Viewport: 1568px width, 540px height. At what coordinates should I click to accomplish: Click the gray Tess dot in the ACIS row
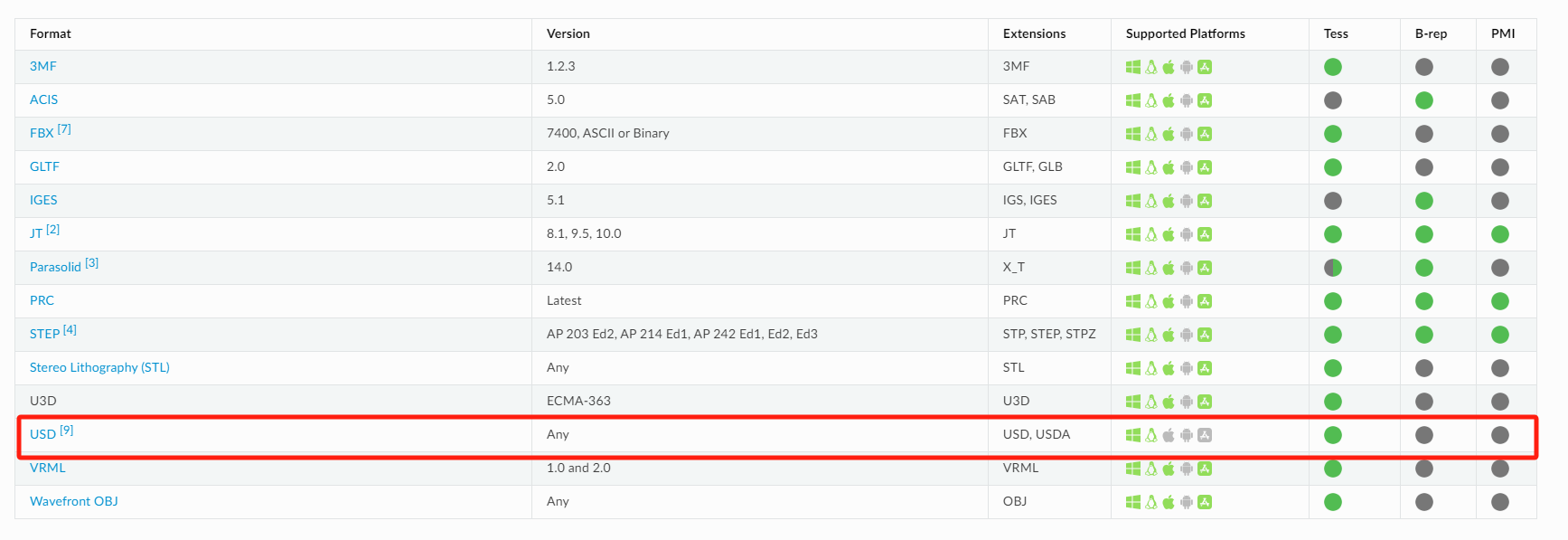1333,100
